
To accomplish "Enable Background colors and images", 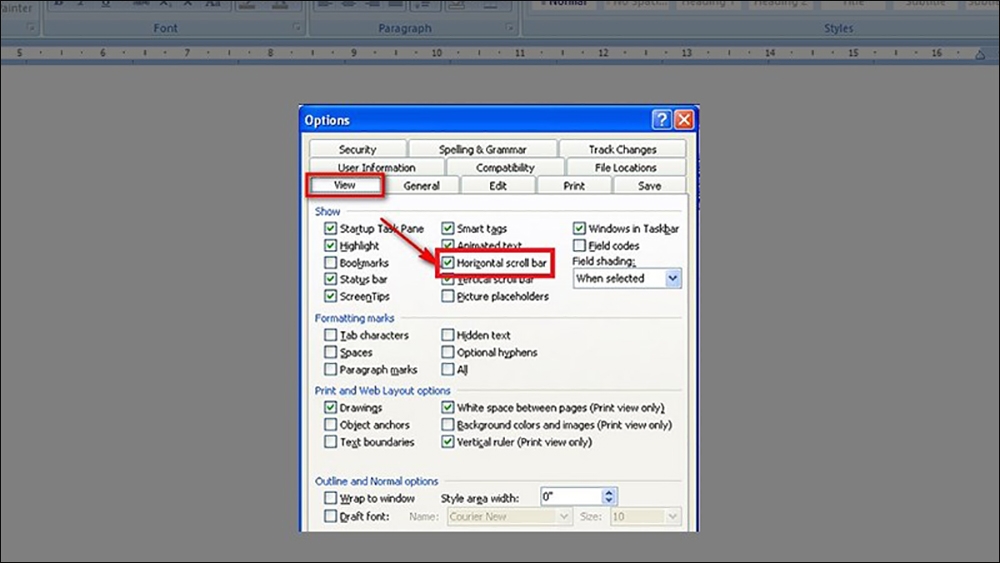I will pos(448,425).
